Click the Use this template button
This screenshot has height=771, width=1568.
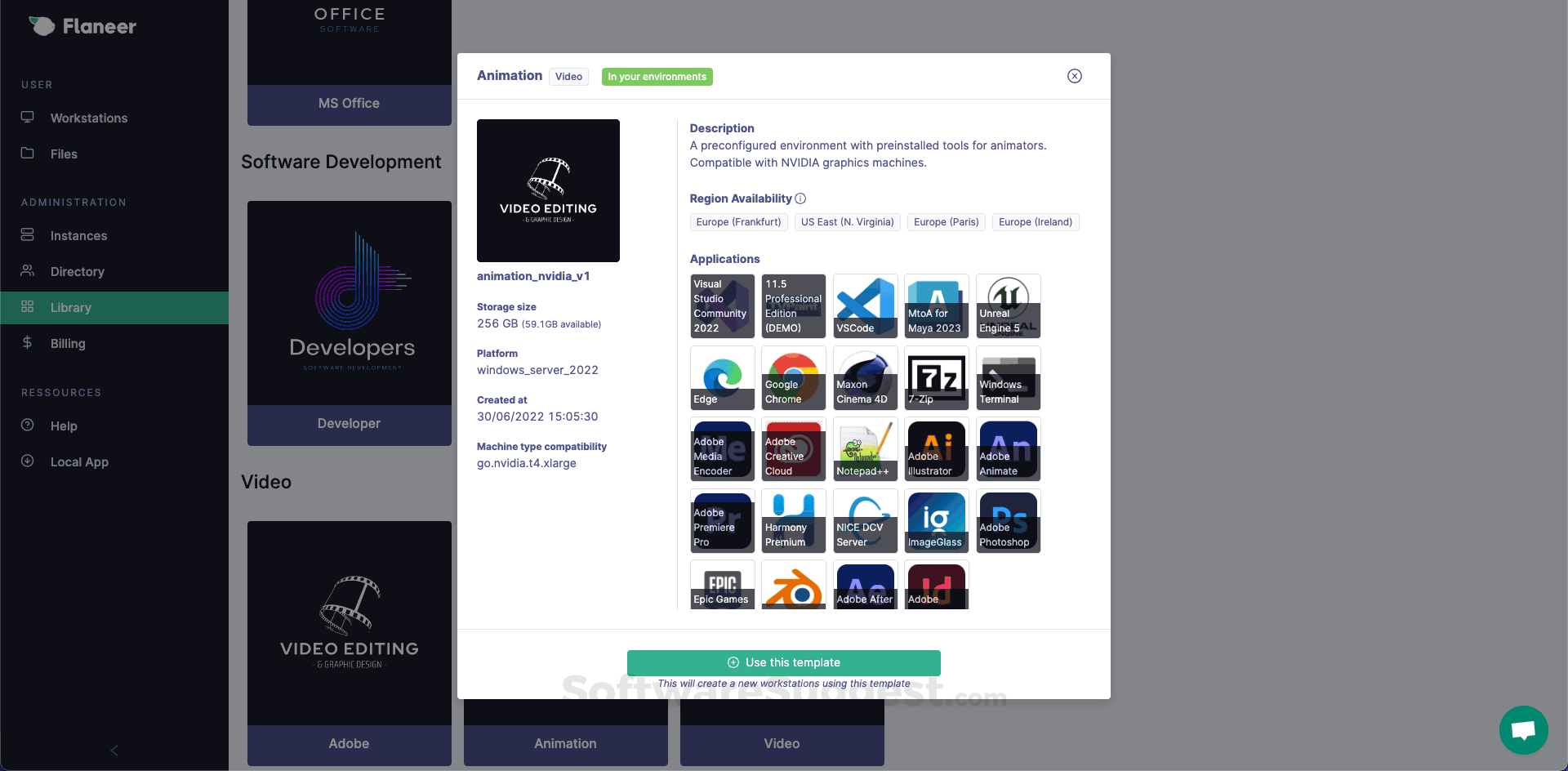(x=783, y=662)
